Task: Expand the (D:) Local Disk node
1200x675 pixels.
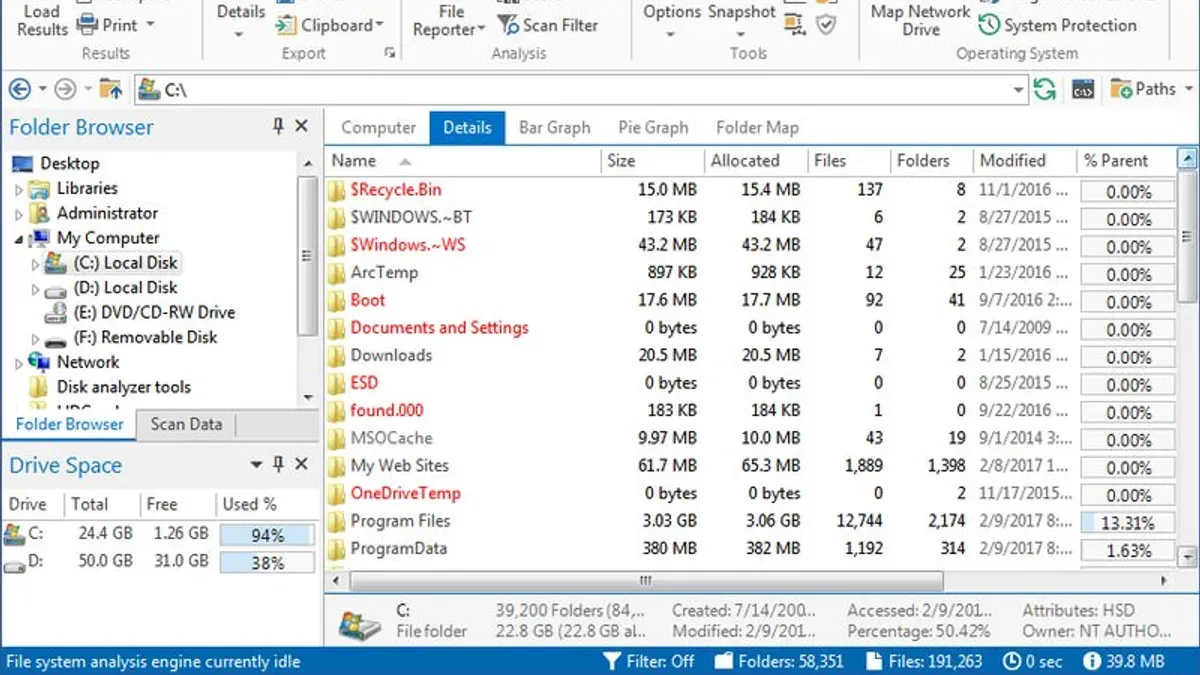Action: coord(36,289)
